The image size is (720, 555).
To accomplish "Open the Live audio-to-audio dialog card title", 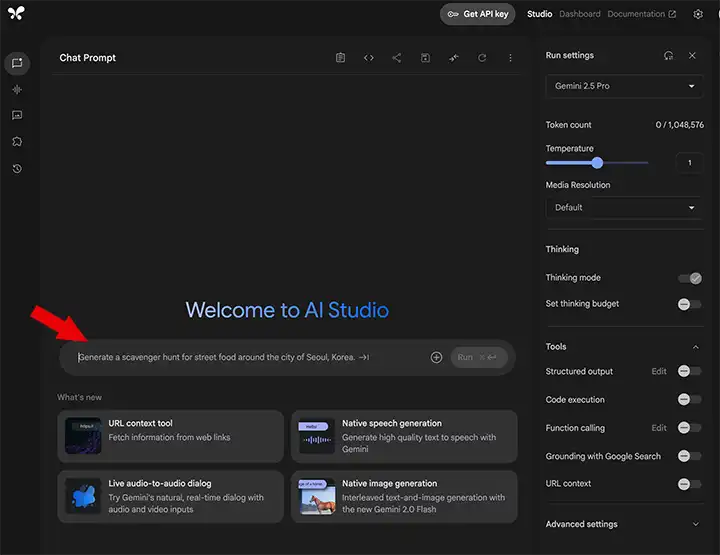I will click(160, 483).
